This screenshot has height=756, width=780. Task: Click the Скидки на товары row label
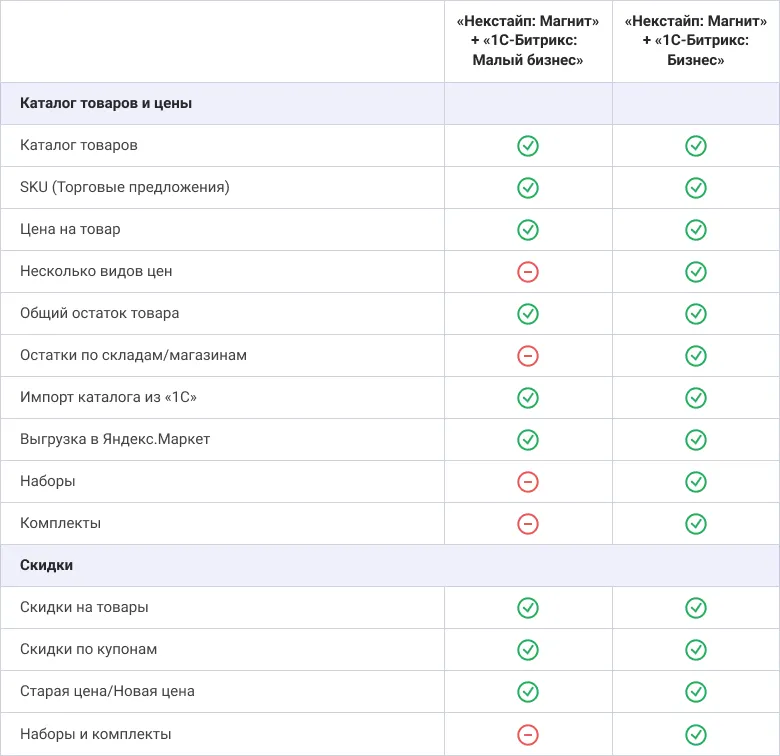tap(84, 607)
